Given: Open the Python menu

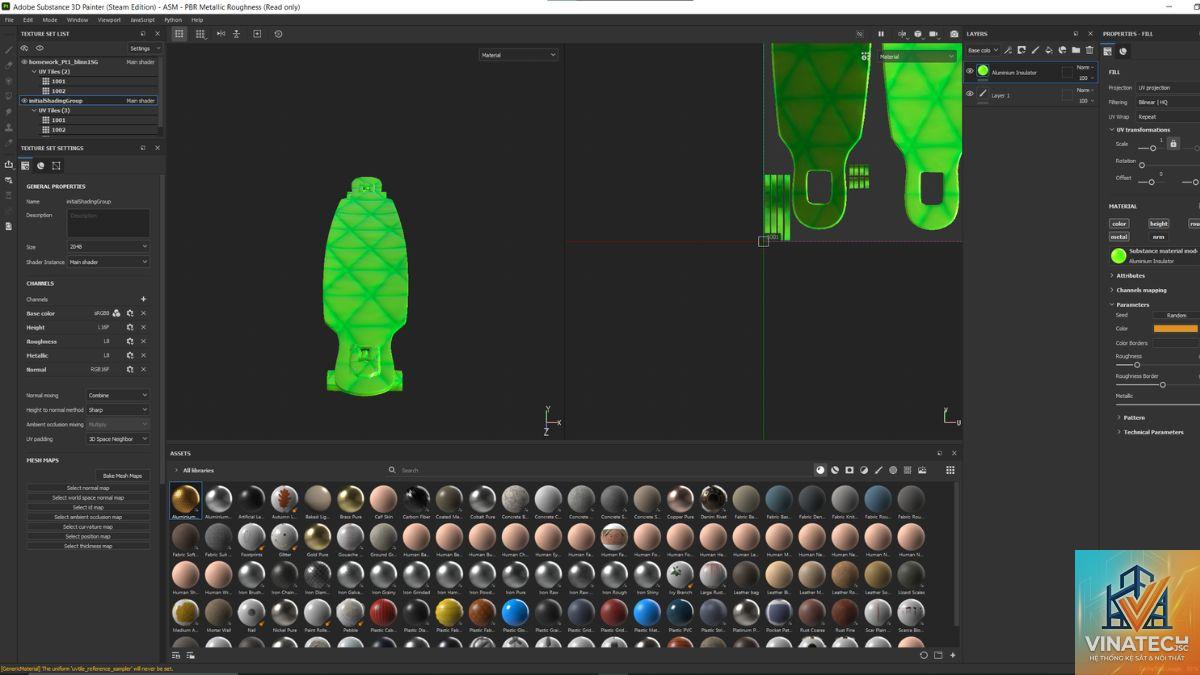Looking at the screenshot, I should click(x=173, y=20).
